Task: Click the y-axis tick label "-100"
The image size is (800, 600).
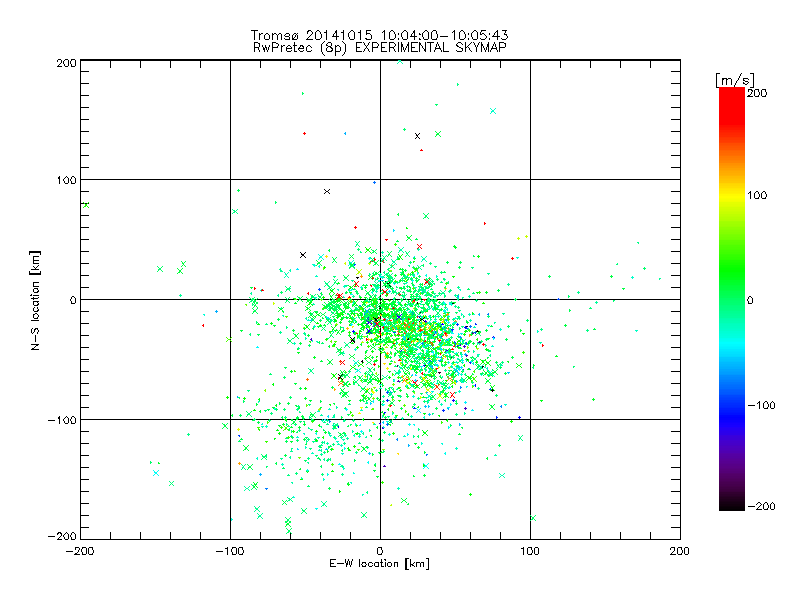Action: point(62,420)
